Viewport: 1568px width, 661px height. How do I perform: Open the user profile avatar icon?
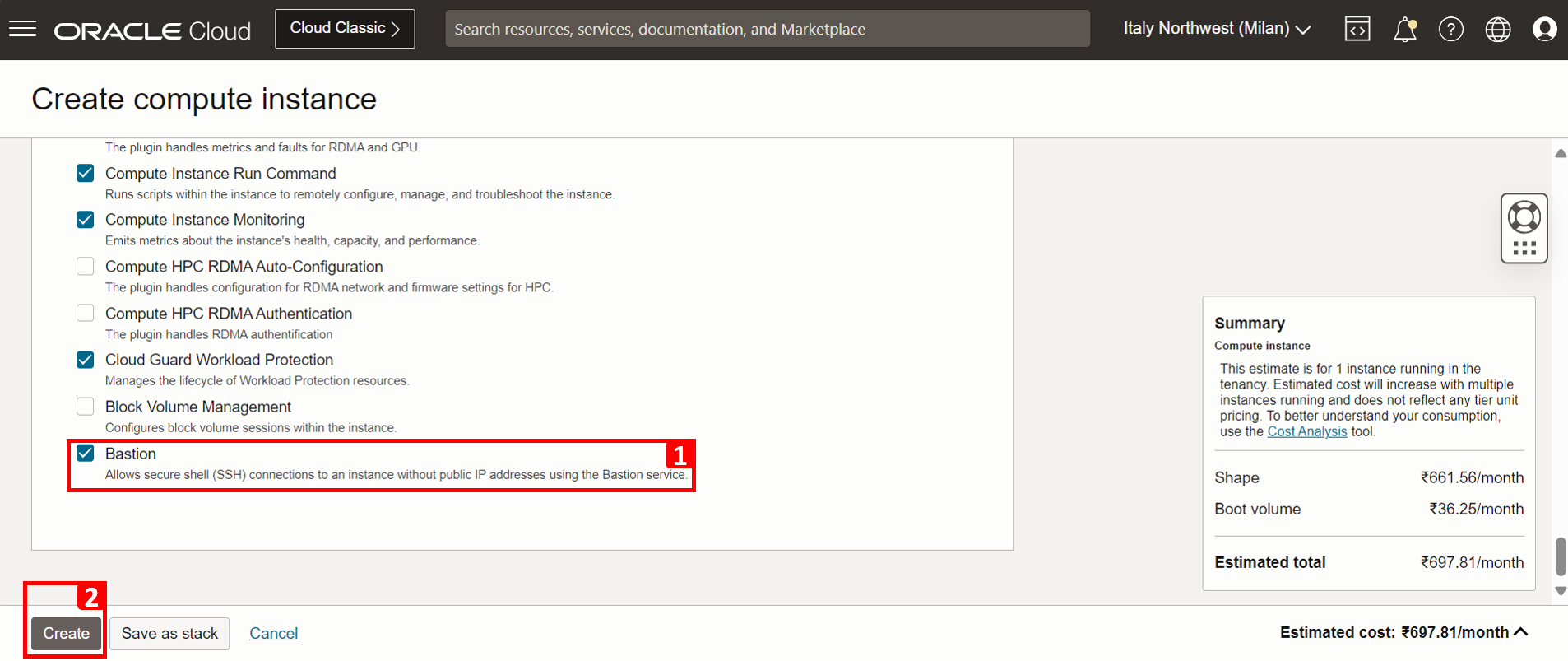click(x=1545, y=30)
